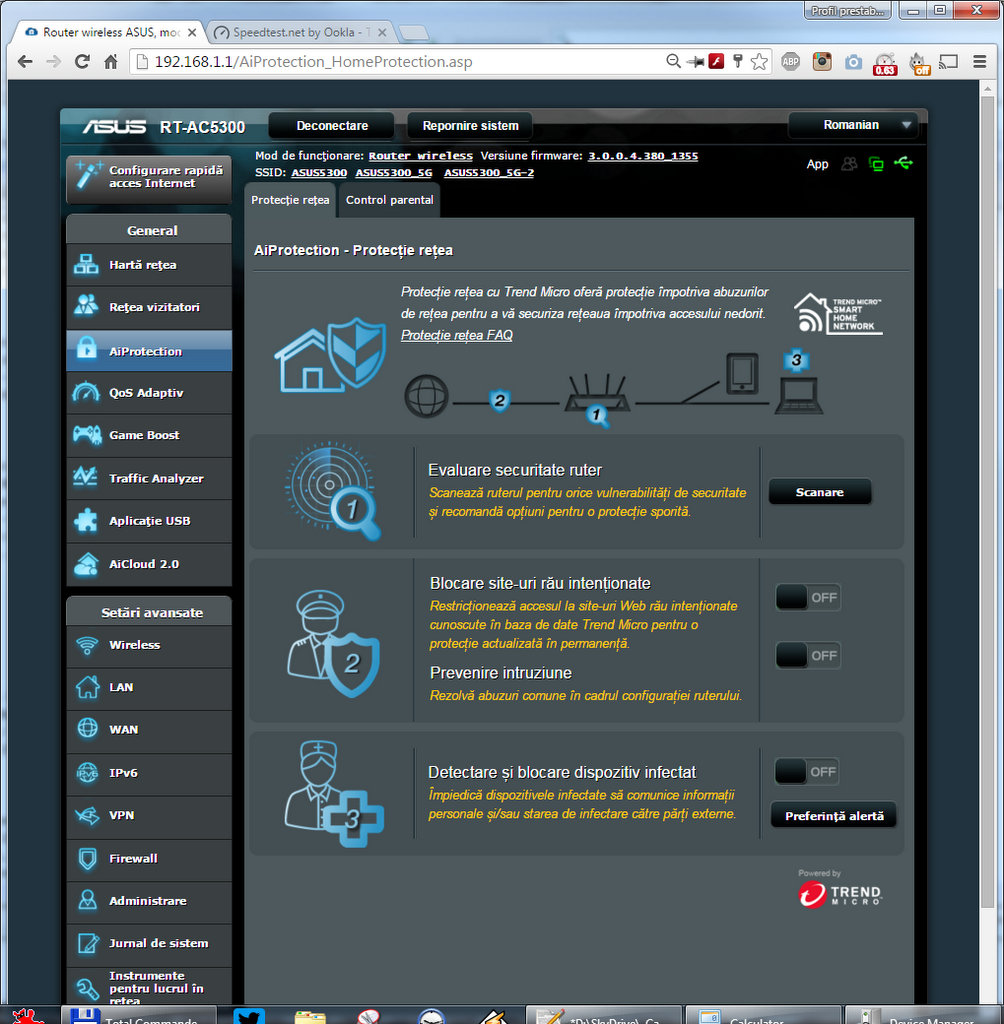Click the App label in header
This screenshot has width=1004, height=1024.
pos(817,164)
